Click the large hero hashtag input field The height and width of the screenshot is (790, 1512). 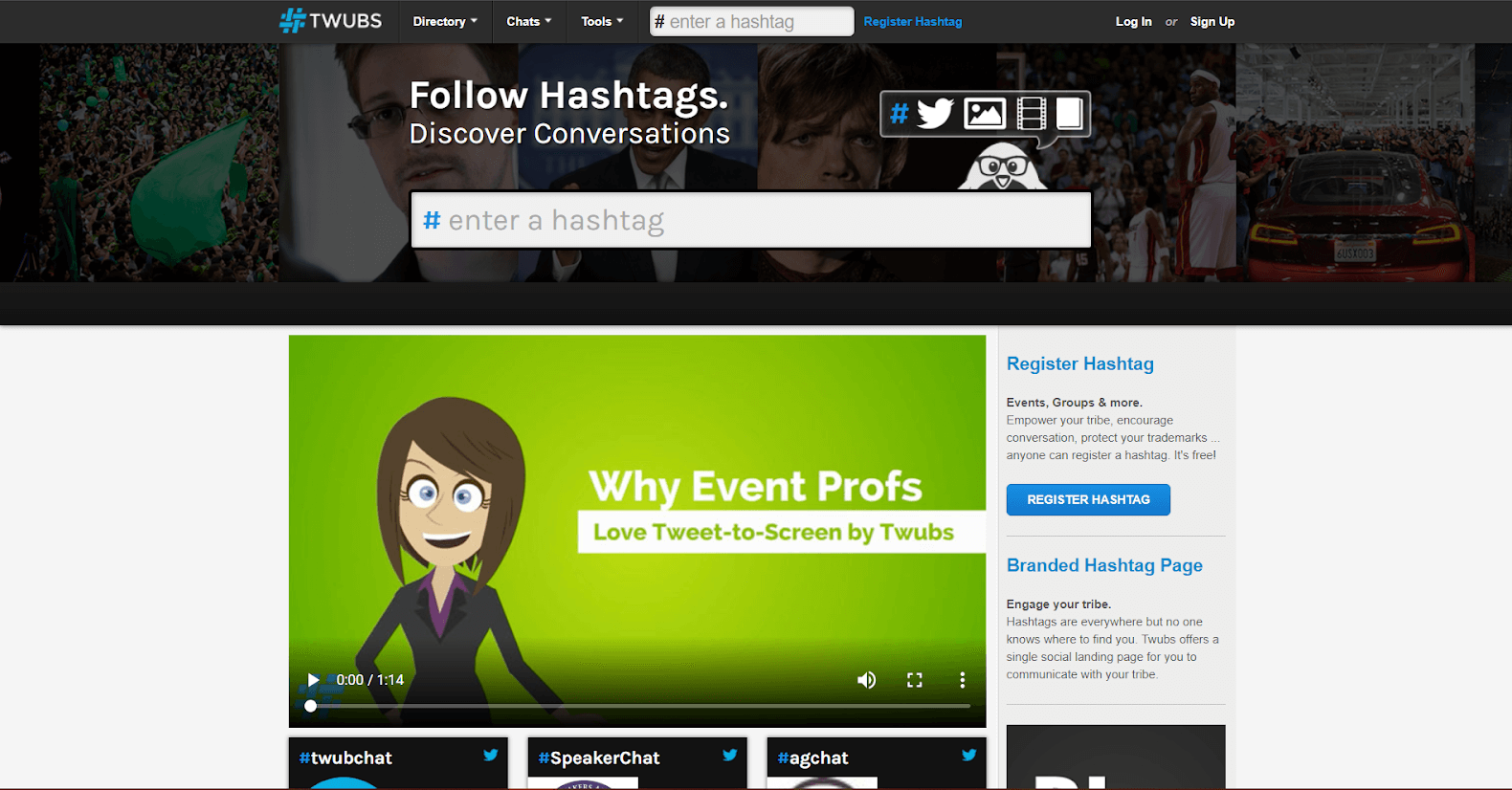pos(751,220)
